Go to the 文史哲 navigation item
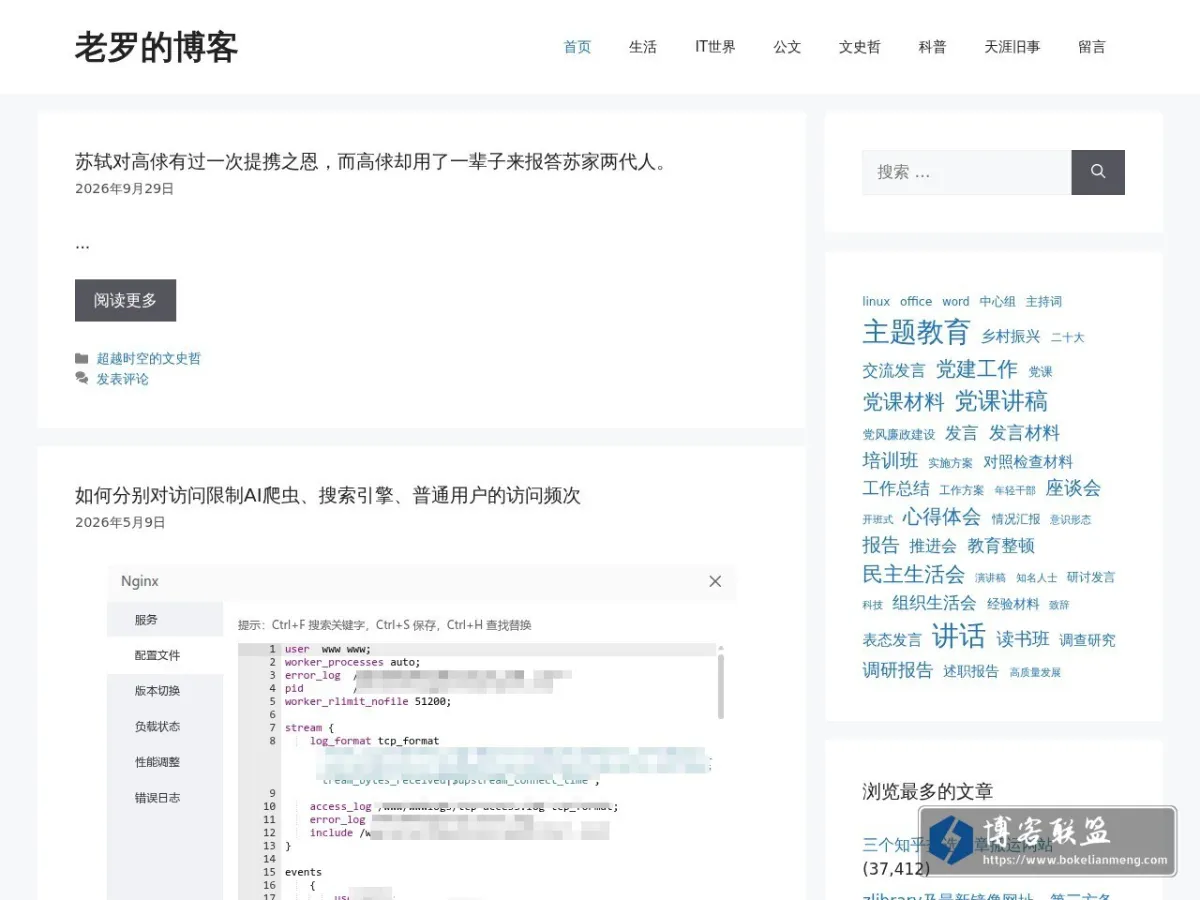Image resolution: width=1200 pixels, height=900 pixels. (x=859, y=47)
